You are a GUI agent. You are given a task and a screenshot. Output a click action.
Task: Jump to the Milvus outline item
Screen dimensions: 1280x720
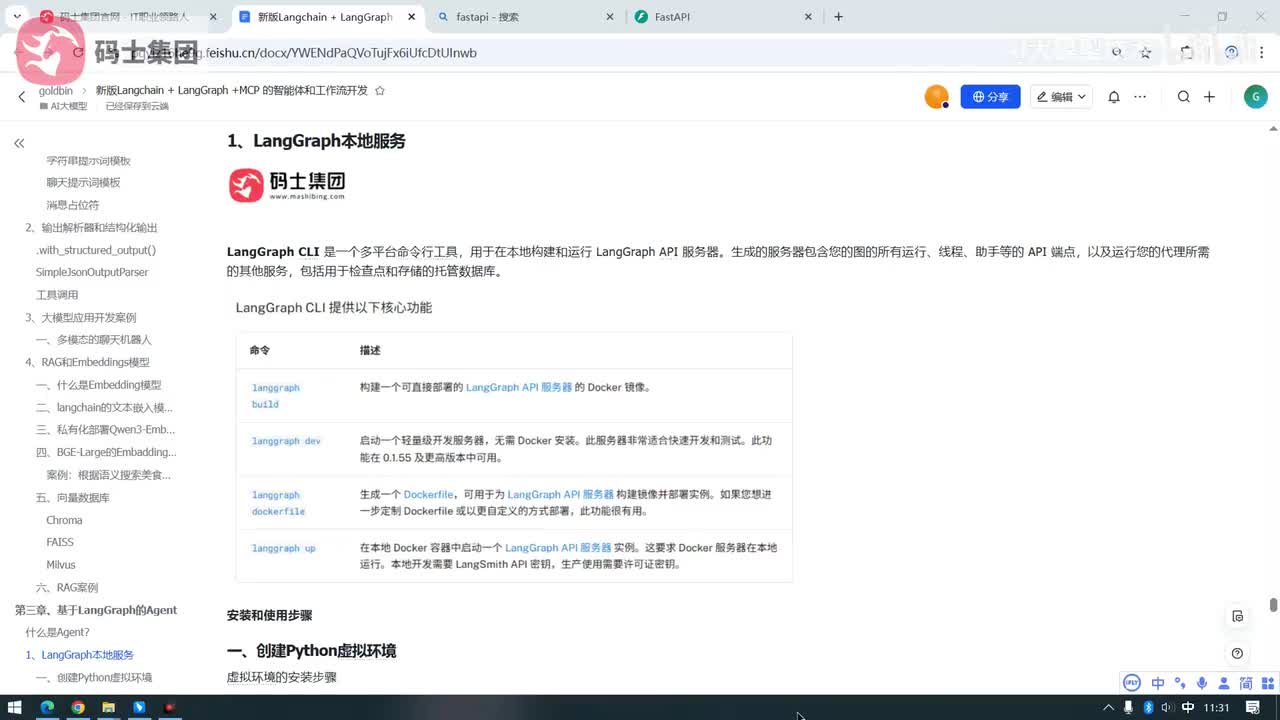[x=61, y=565]
